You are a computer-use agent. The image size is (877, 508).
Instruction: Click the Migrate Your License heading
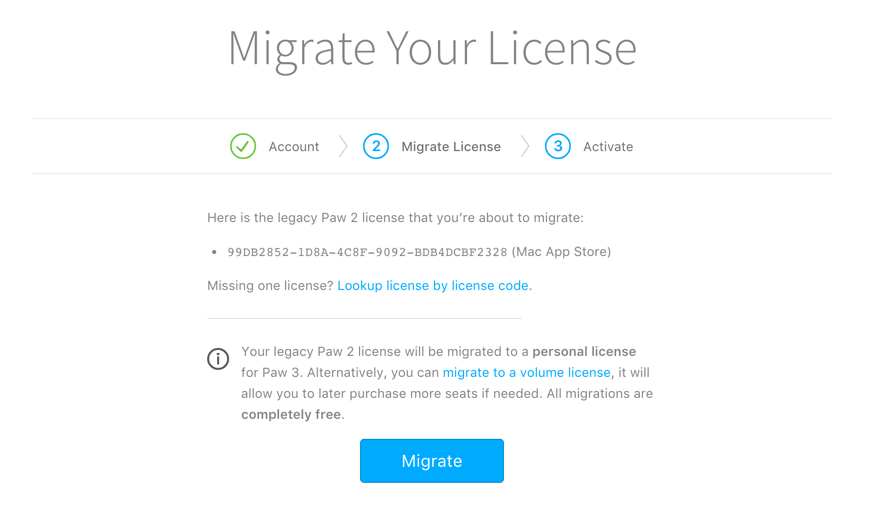[x=432, y=49]
